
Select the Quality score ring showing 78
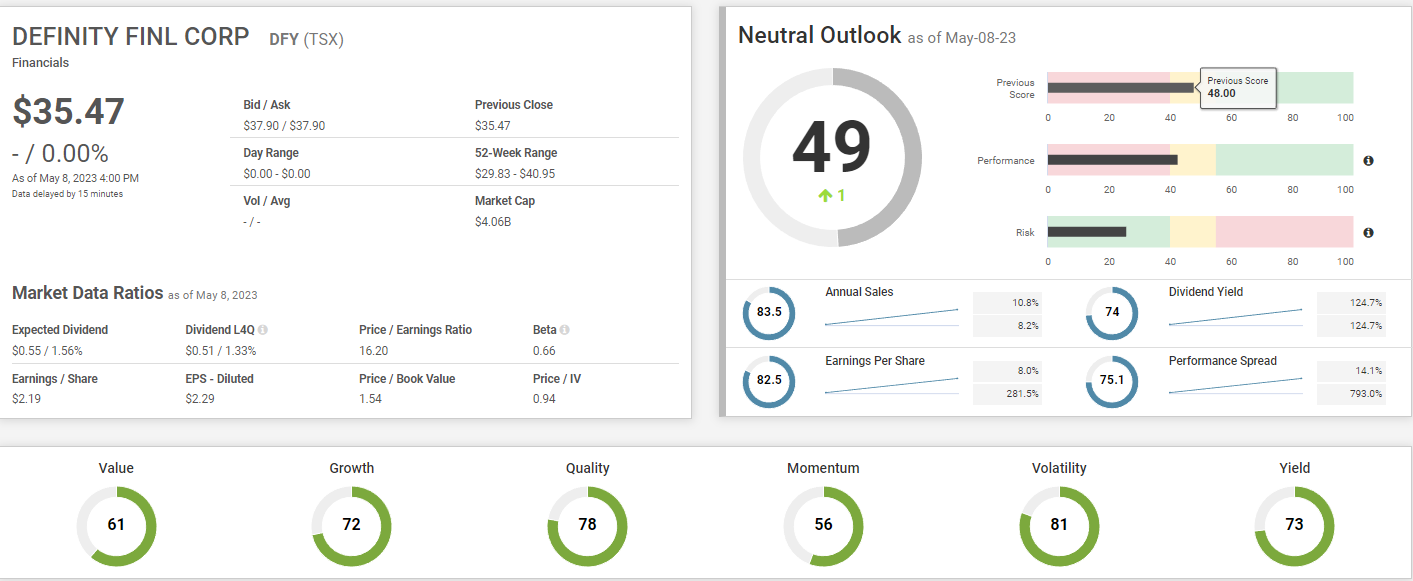587,525
